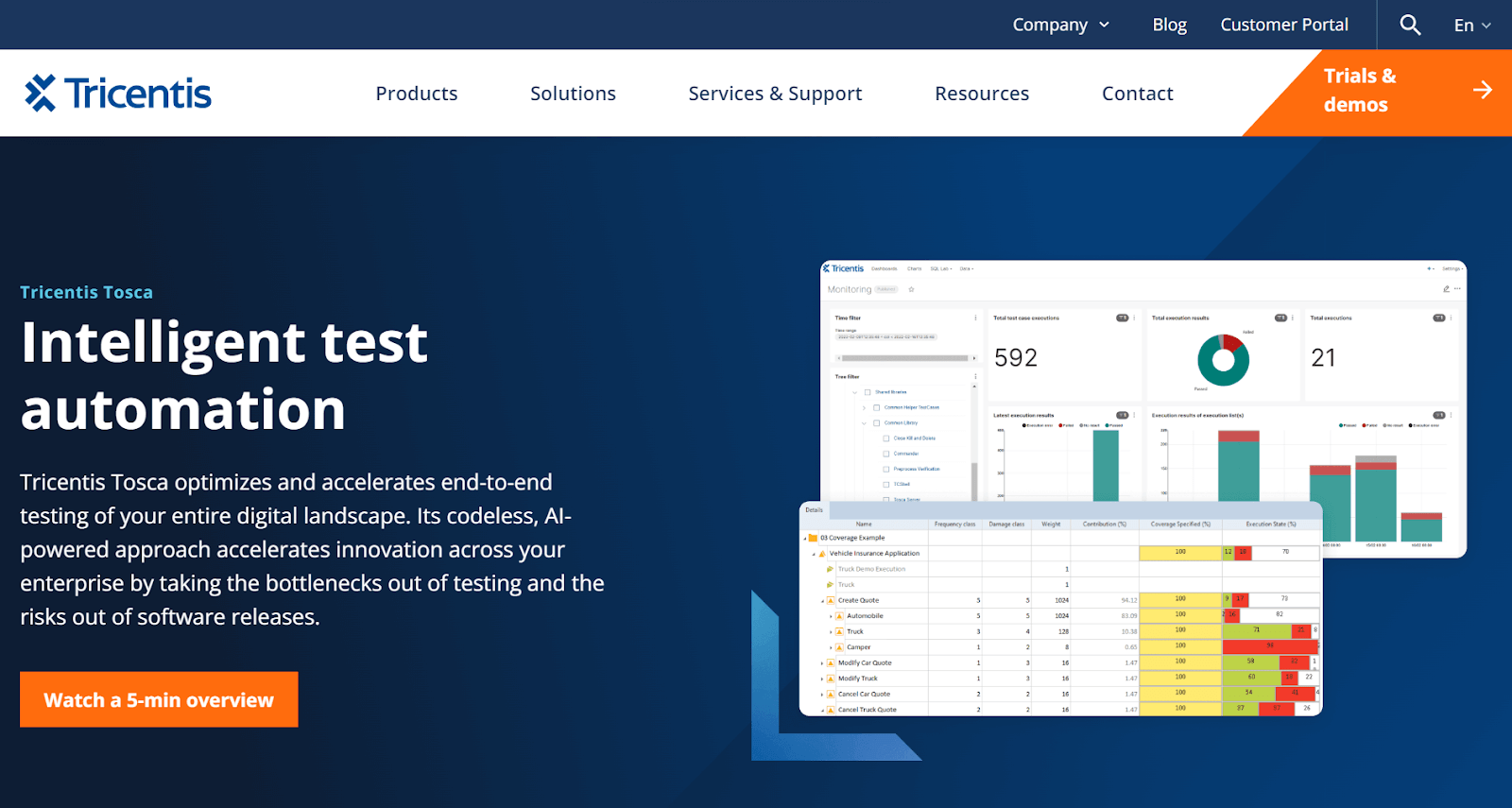Open the Blog link
The height and width of the screenshot is (808, 1512).
(1169, 25)
